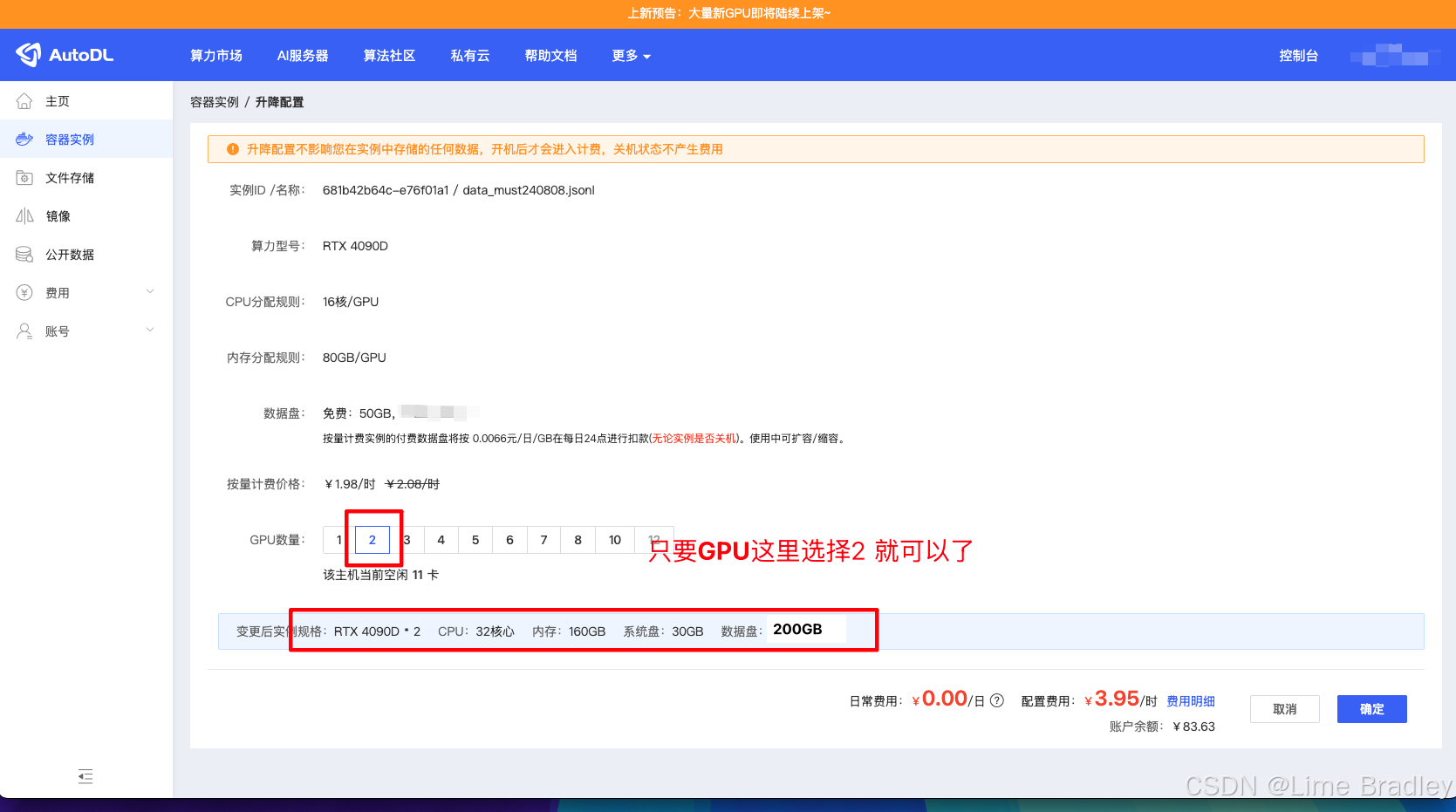
Task: Click the 费用 yen coin icon
Action: click(24, 293)
